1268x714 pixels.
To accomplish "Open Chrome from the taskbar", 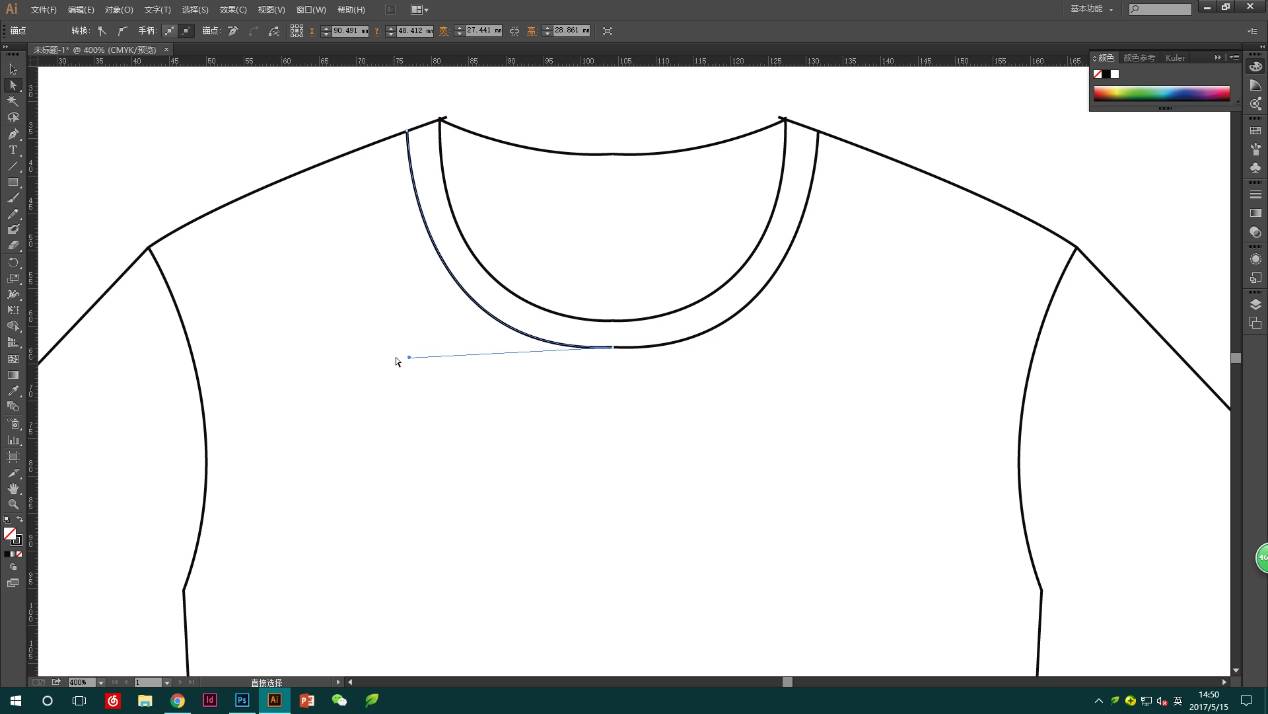I will [x=177, y=701].
